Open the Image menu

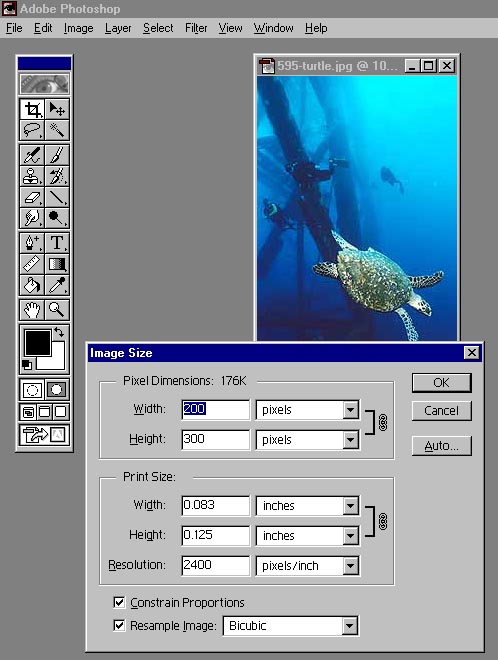(79, 28)
